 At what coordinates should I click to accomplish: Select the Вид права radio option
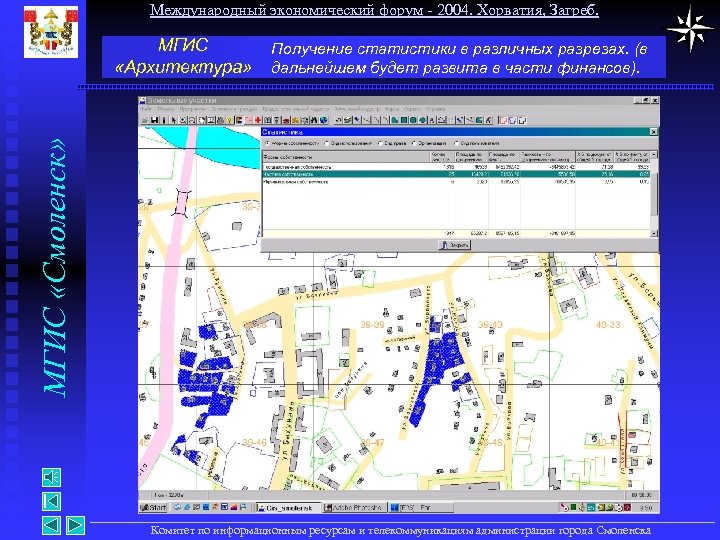pos(392,143)
